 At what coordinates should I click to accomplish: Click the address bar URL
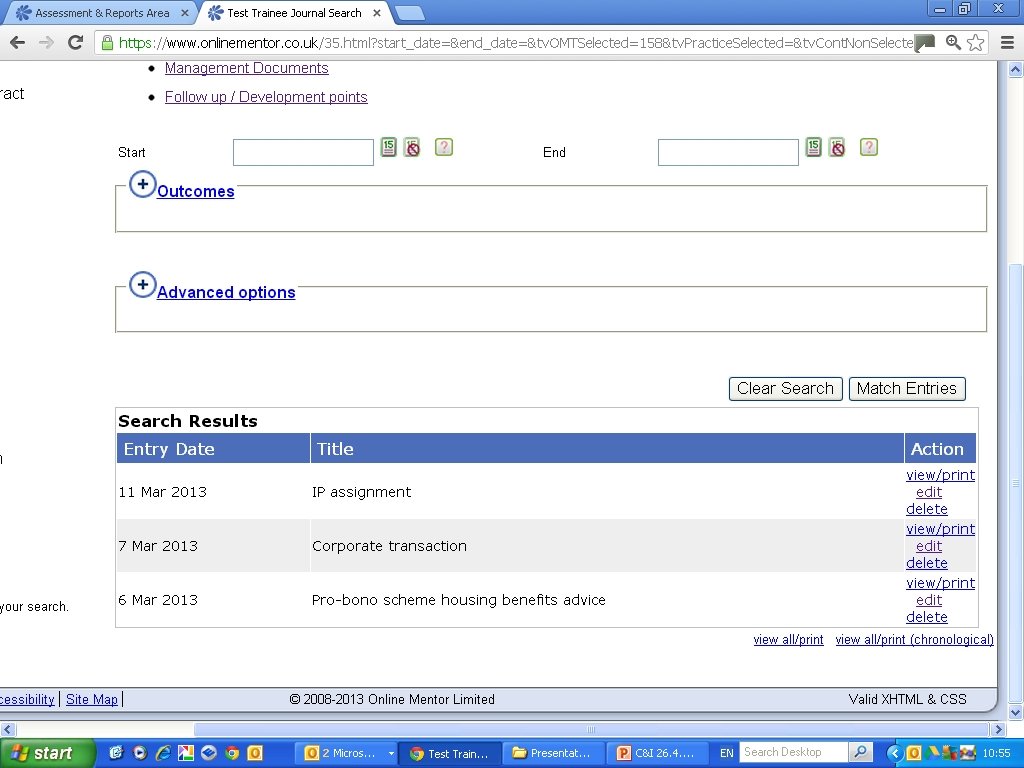point(516,42)
